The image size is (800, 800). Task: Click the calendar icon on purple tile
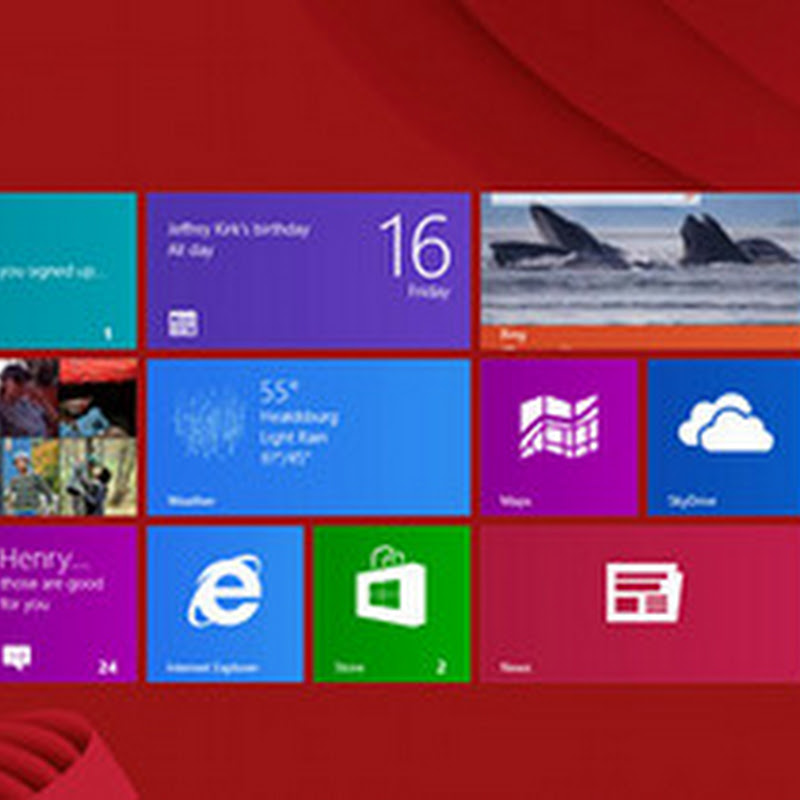(183, 322)
